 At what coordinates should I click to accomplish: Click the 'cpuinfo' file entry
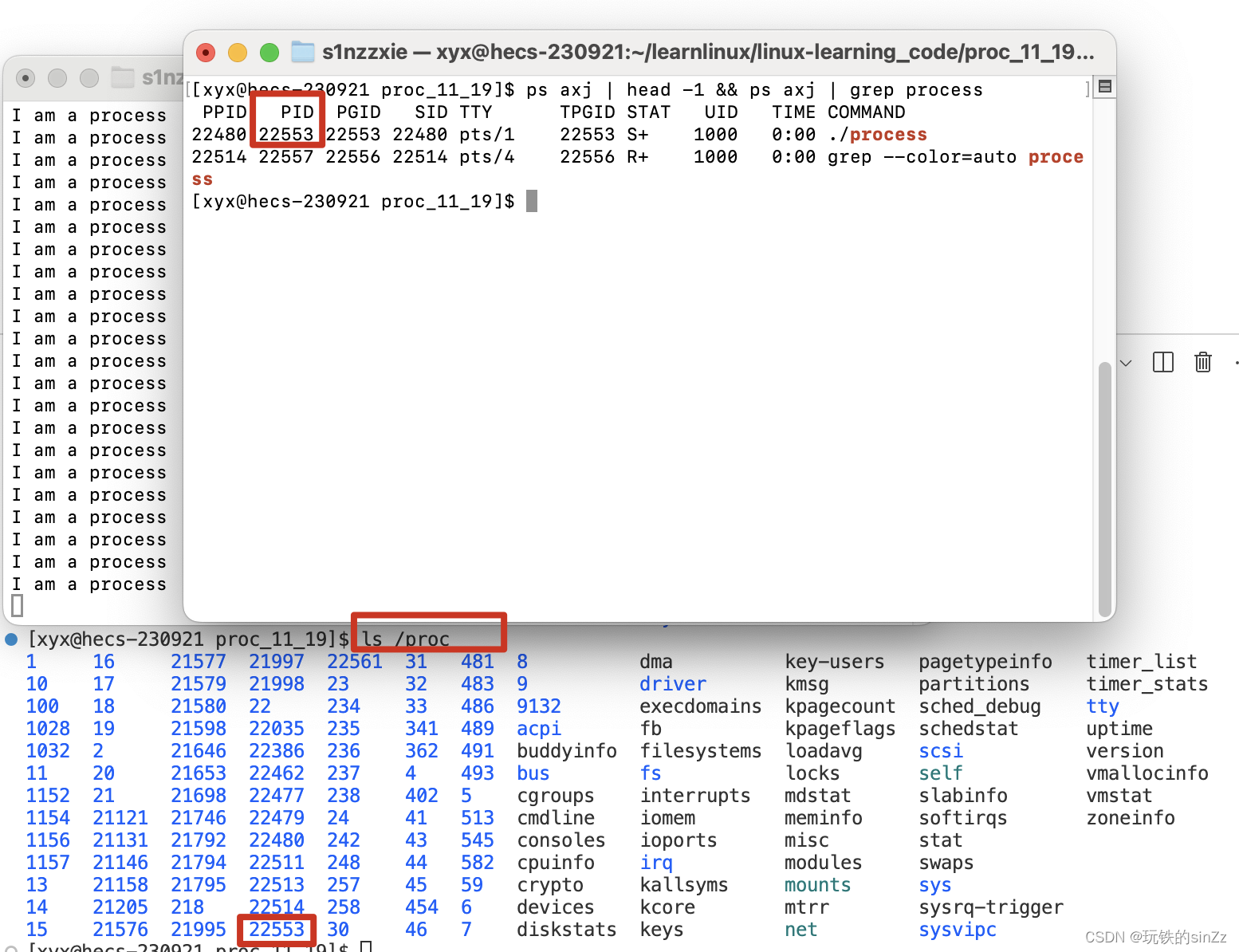point(556,863)
